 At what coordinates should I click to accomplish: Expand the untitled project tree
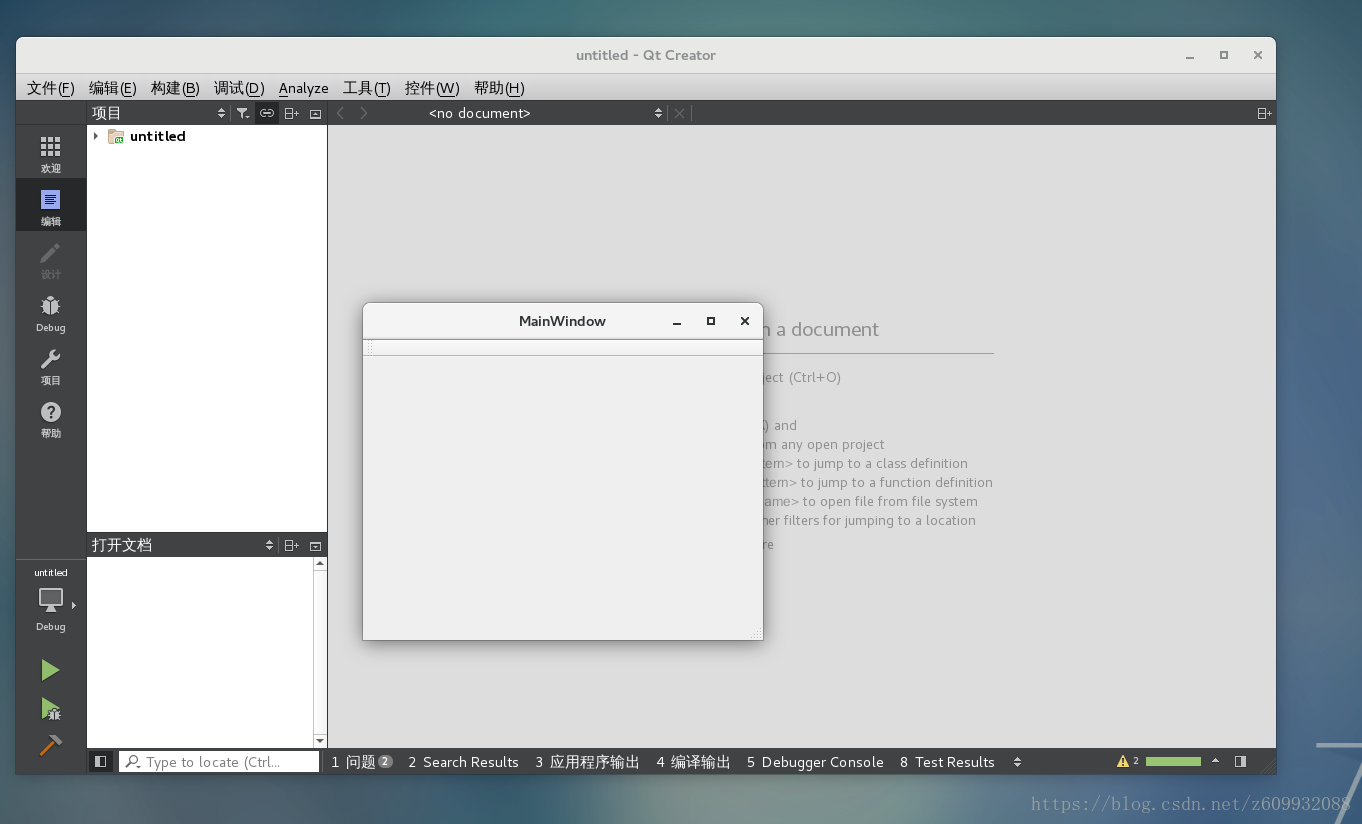click(x=95, y=136)
